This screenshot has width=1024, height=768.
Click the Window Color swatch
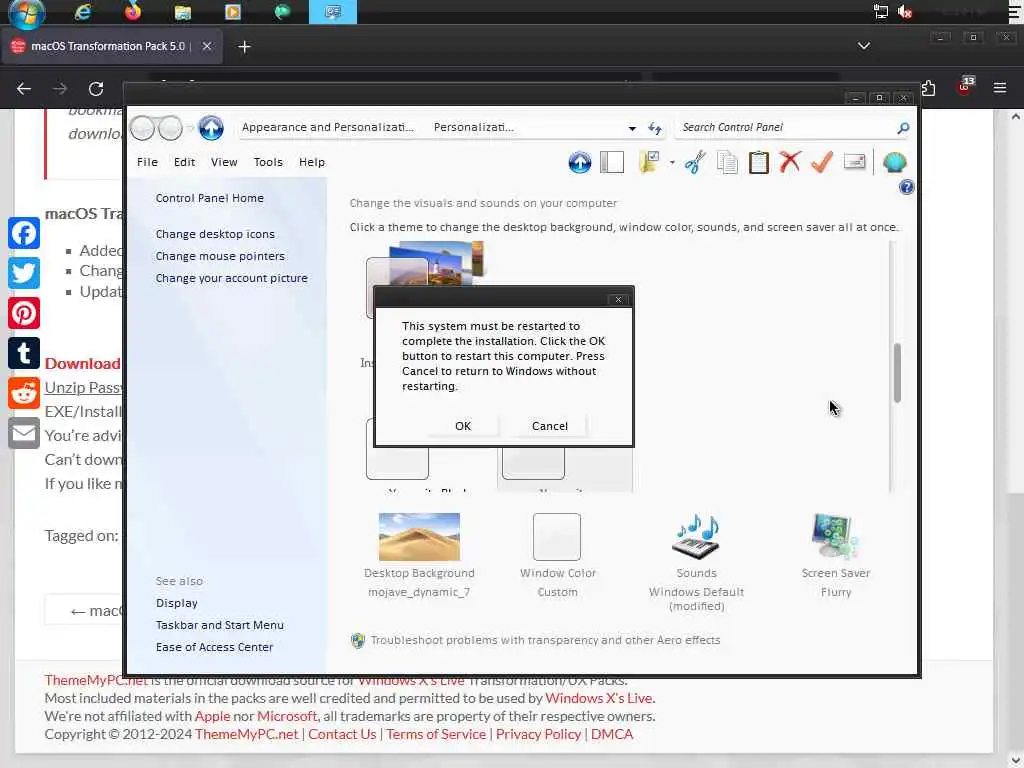click(556, 537)
